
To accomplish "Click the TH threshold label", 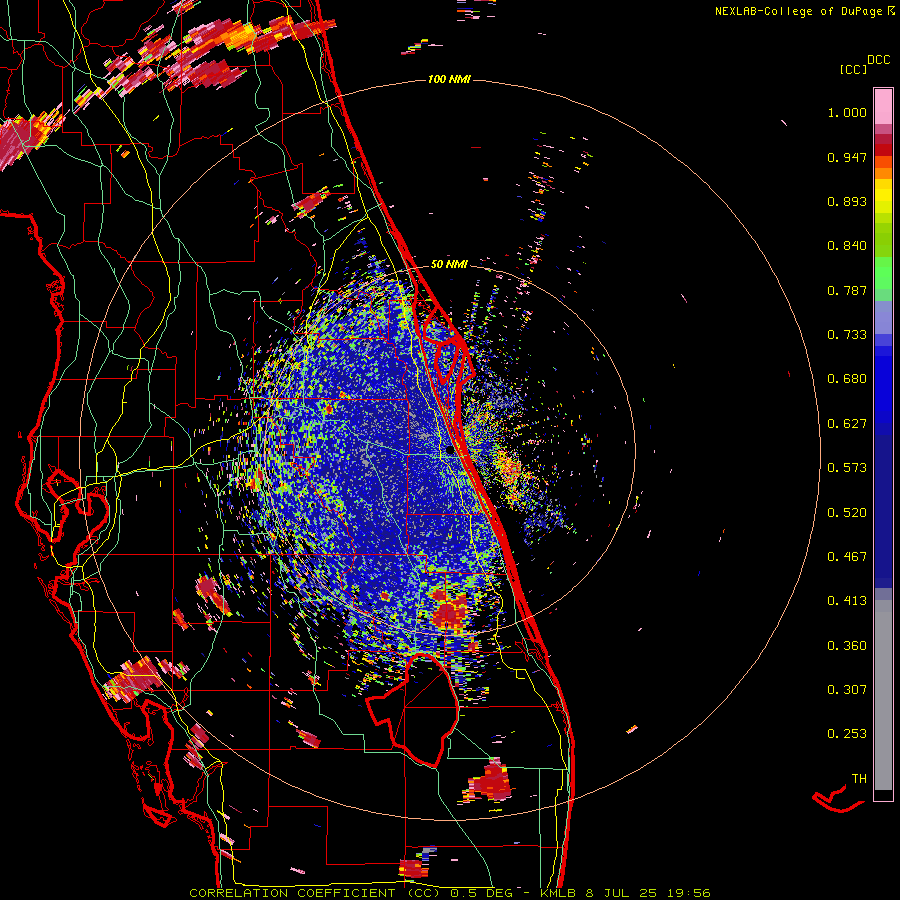I will click(x=859, y=779).
